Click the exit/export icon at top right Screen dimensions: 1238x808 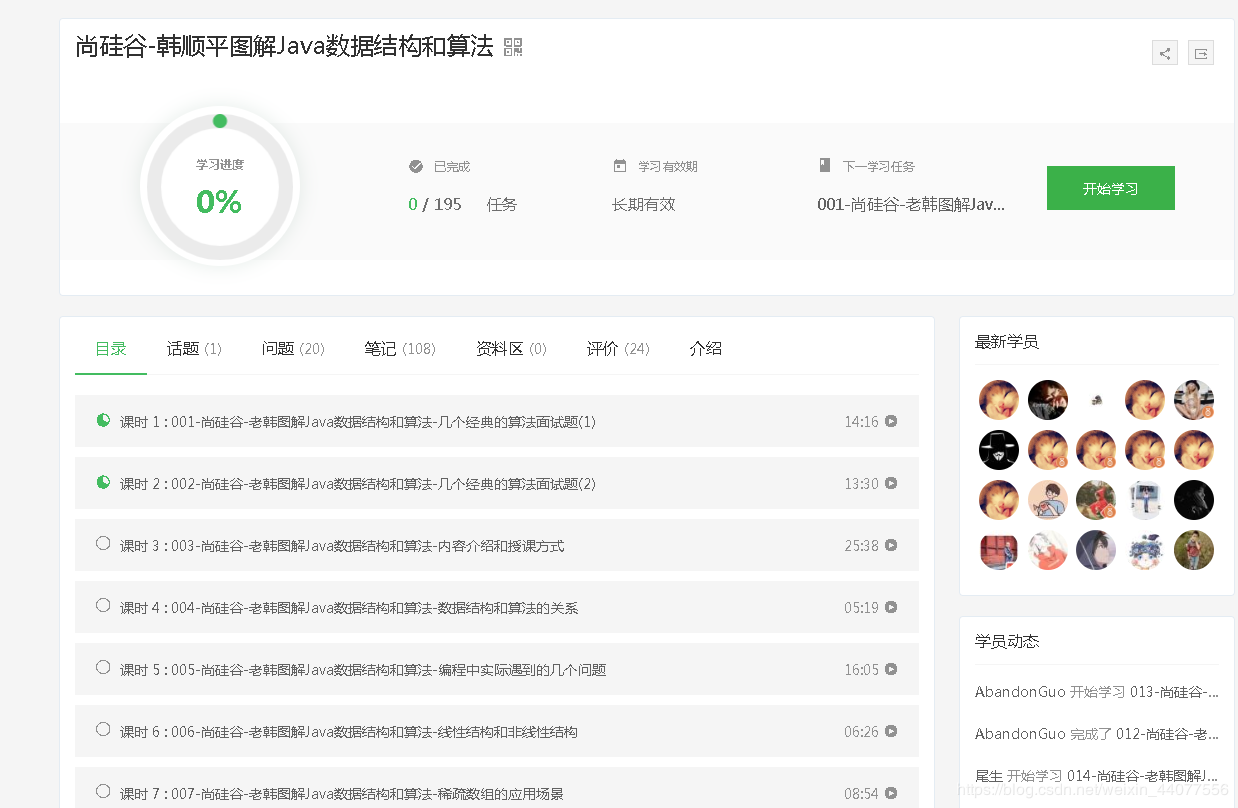(1200, 52)
